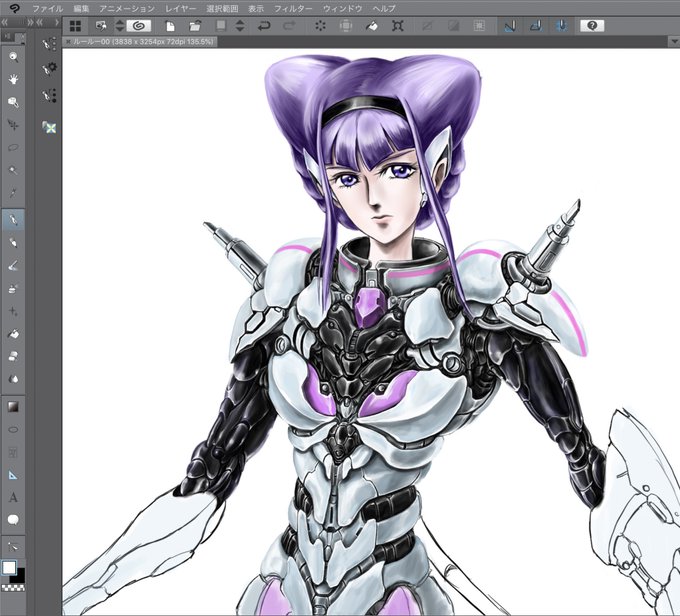Viewport: 680px width, 616px height.
Task: Open workspace grid icon in command bar
Action: [x=75, y=26]
